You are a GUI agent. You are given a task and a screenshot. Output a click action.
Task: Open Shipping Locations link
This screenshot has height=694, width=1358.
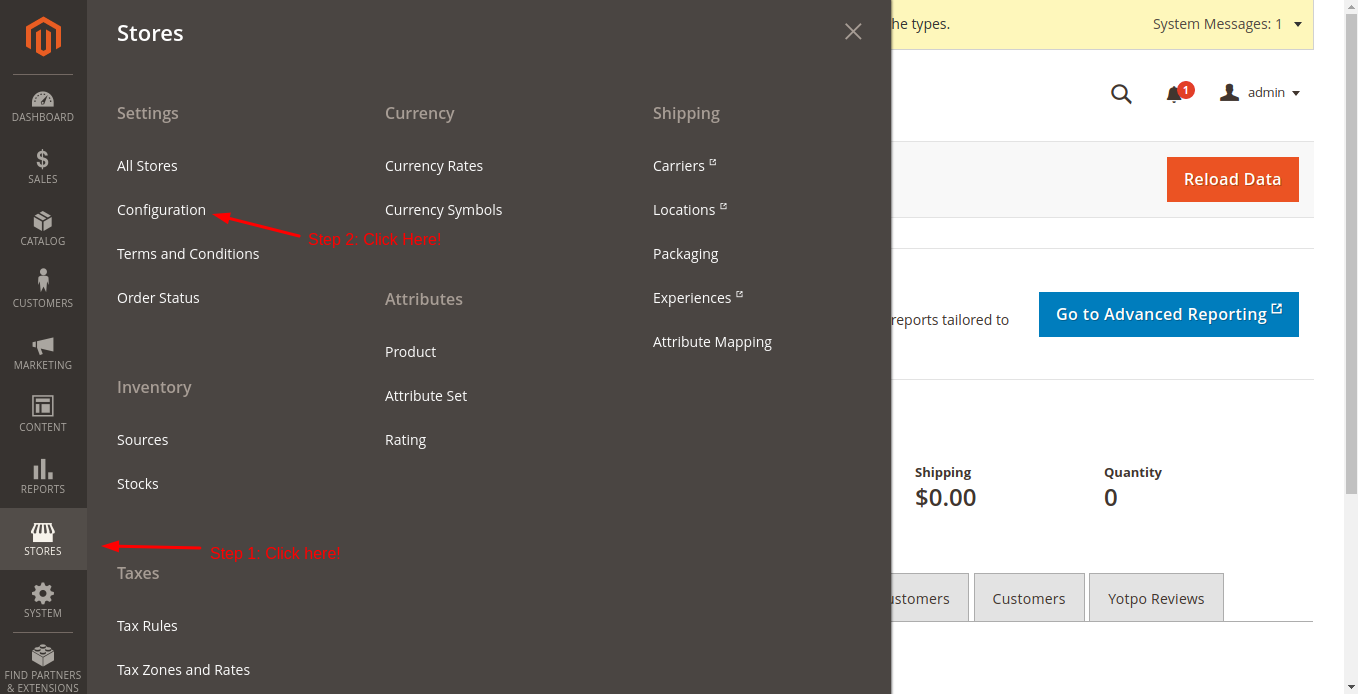(x=689, y=210)
